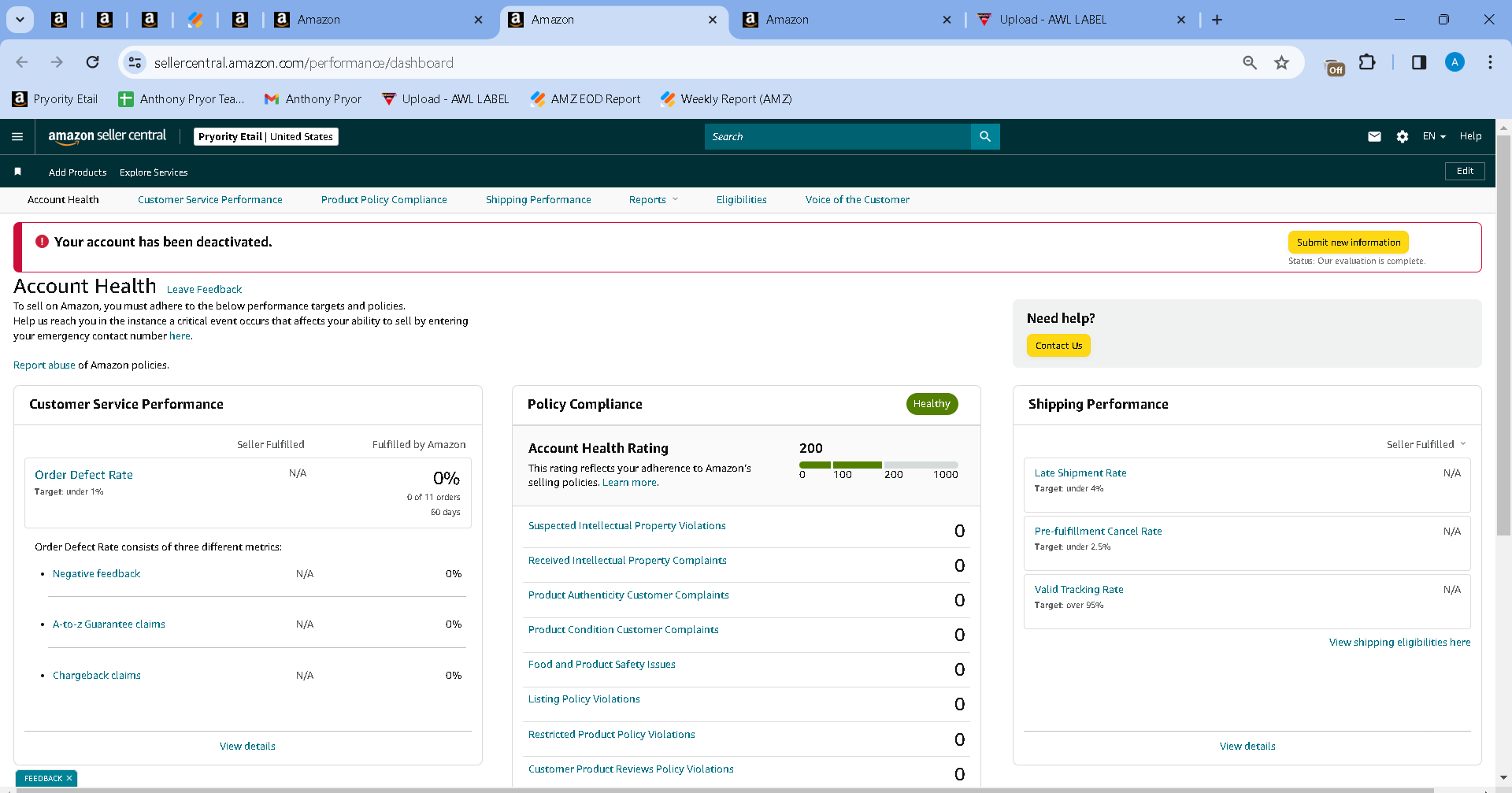The image size is (1512, 793).
Task: Expand the EN language dropdown
Action: point(1434,137)
